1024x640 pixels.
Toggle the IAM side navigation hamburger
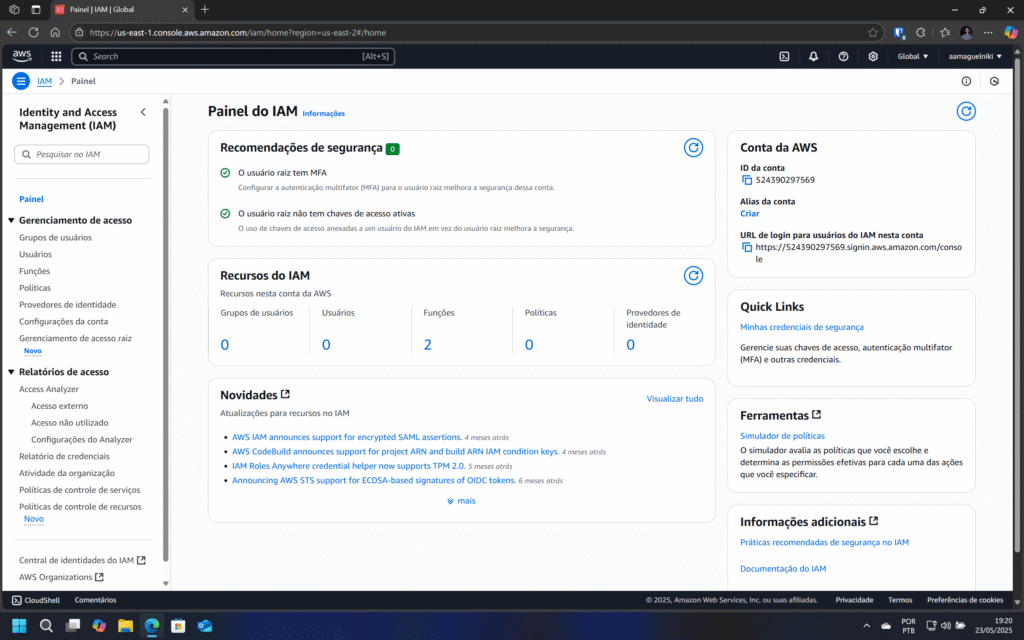click(x=21, y=81)
